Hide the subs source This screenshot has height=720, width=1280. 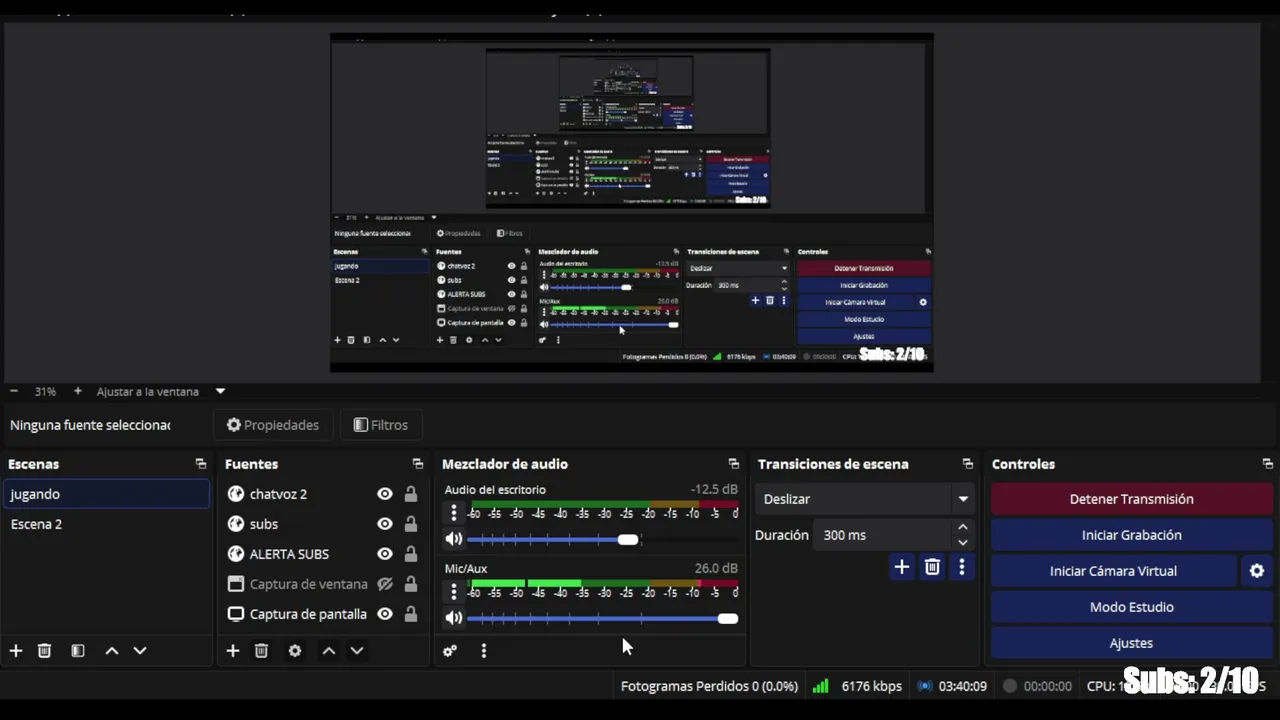(x=384, y=524)
